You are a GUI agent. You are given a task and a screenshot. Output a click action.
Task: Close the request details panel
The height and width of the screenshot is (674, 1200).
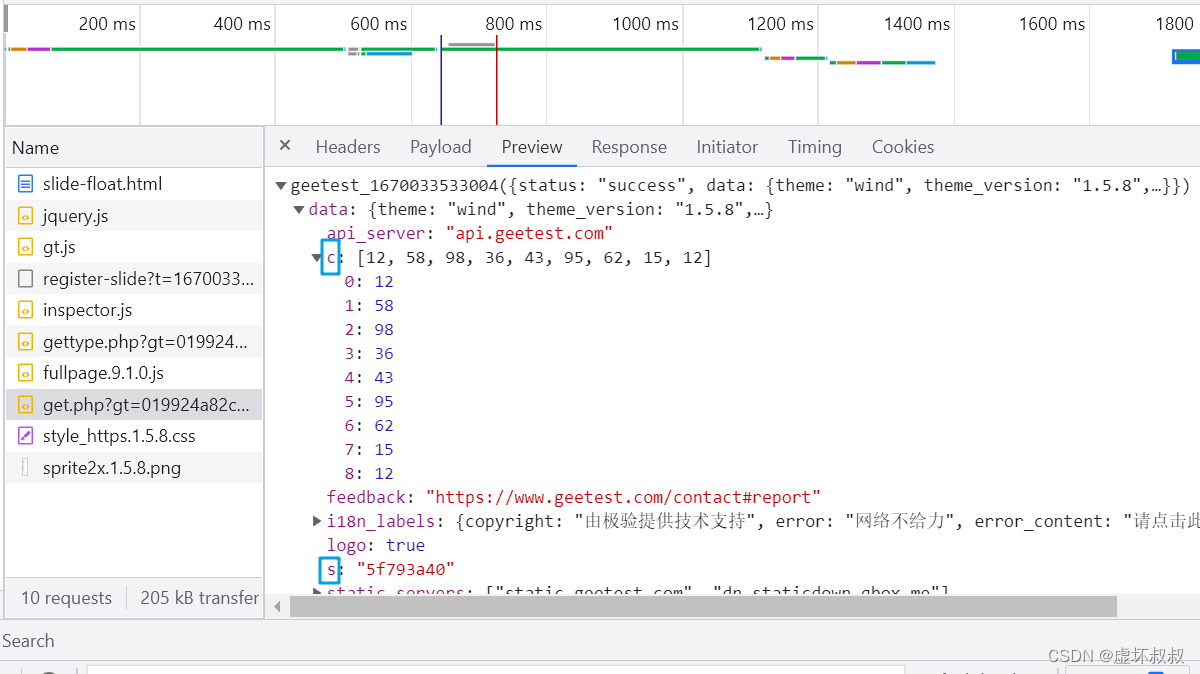click(x=285, y=146)
